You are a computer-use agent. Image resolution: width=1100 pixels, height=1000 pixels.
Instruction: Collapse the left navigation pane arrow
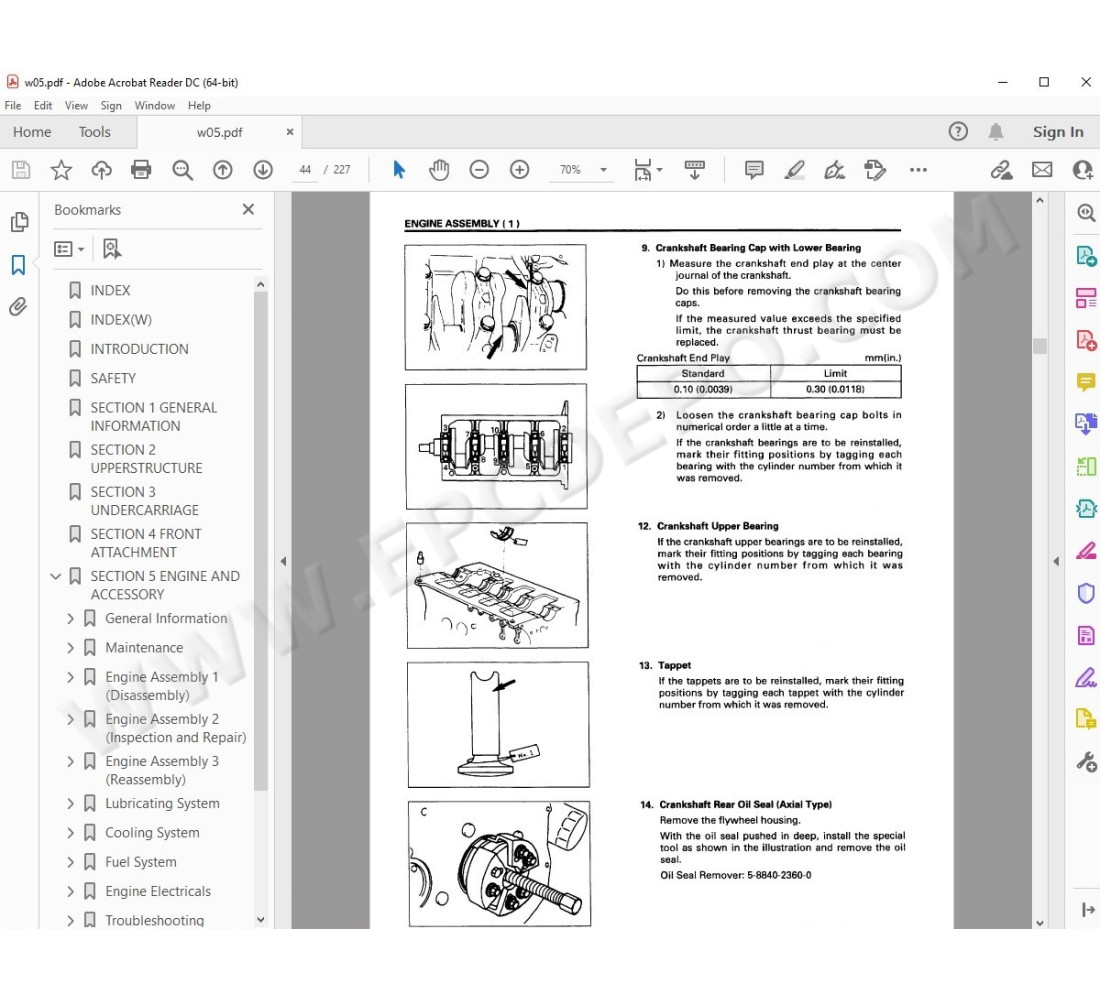282,562
